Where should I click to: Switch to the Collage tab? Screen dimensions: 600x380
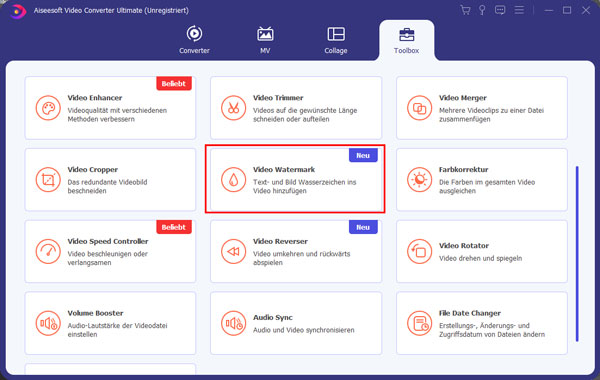336,40
